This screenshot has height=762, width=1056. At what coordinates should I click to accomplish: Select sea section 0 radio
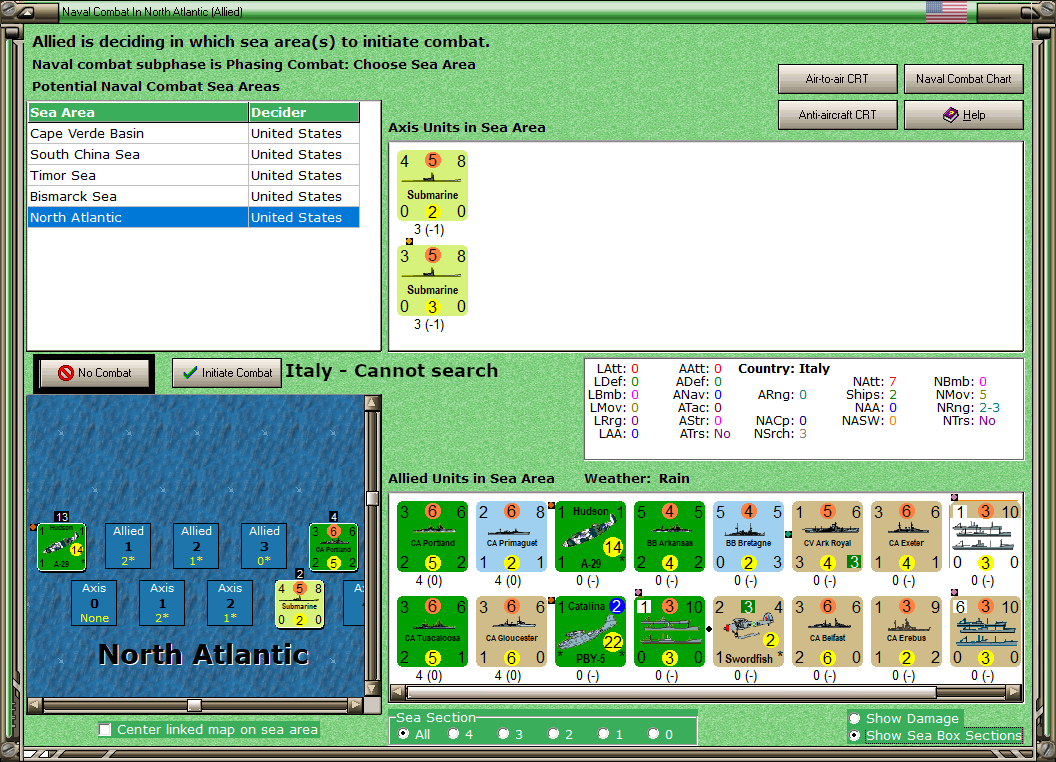tap(653, 734)
